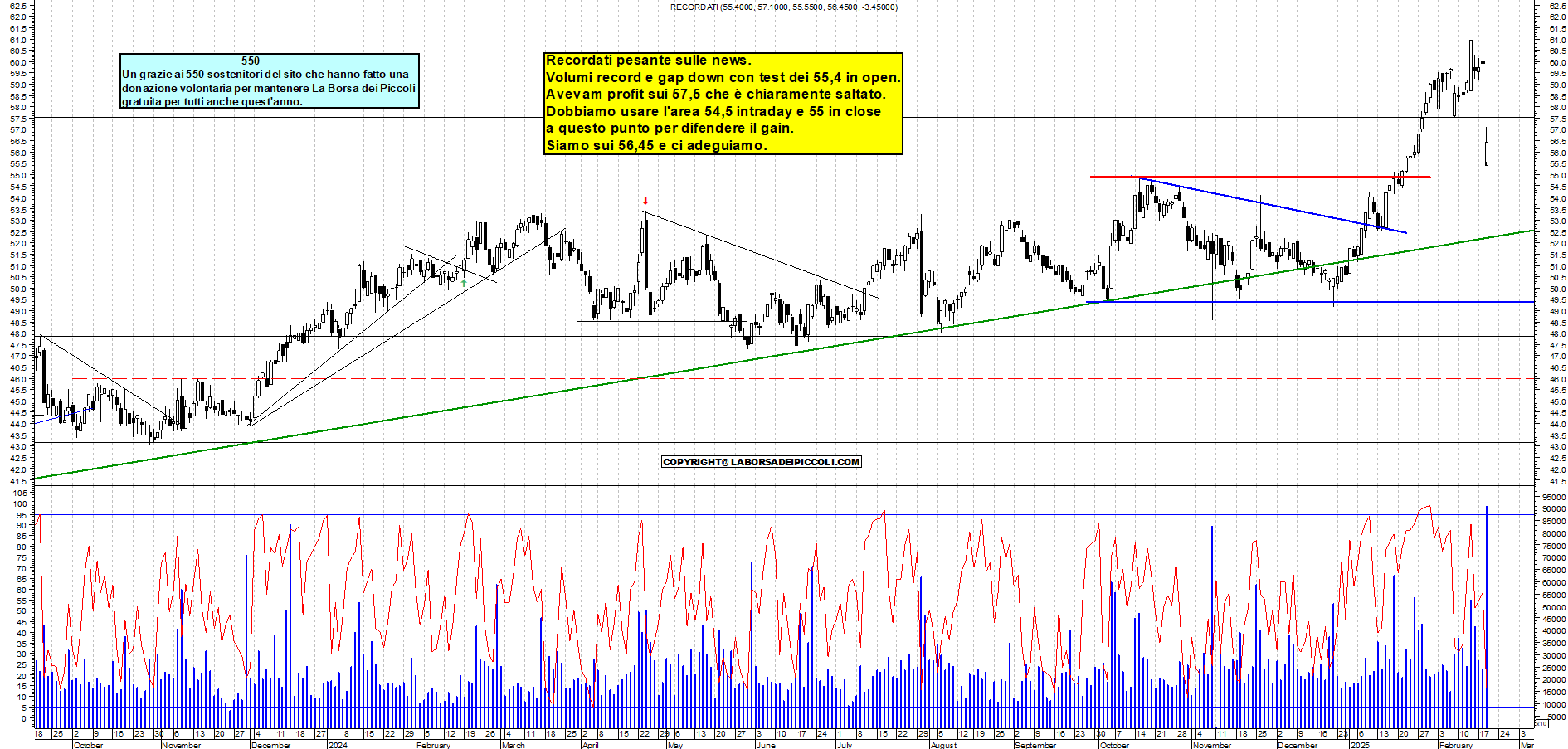Viewport: 1568px width, 749px height.
Task: Click the 'June' month label on time axis
Action: (766, 745)
